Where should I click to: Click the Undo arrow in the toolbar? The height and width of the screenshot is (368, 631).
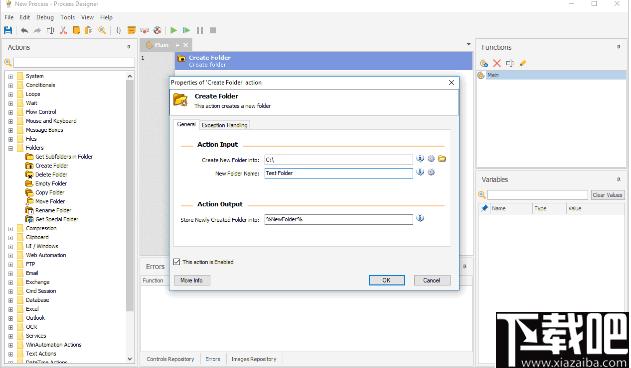pyautogui.click(x=25, y=30)
